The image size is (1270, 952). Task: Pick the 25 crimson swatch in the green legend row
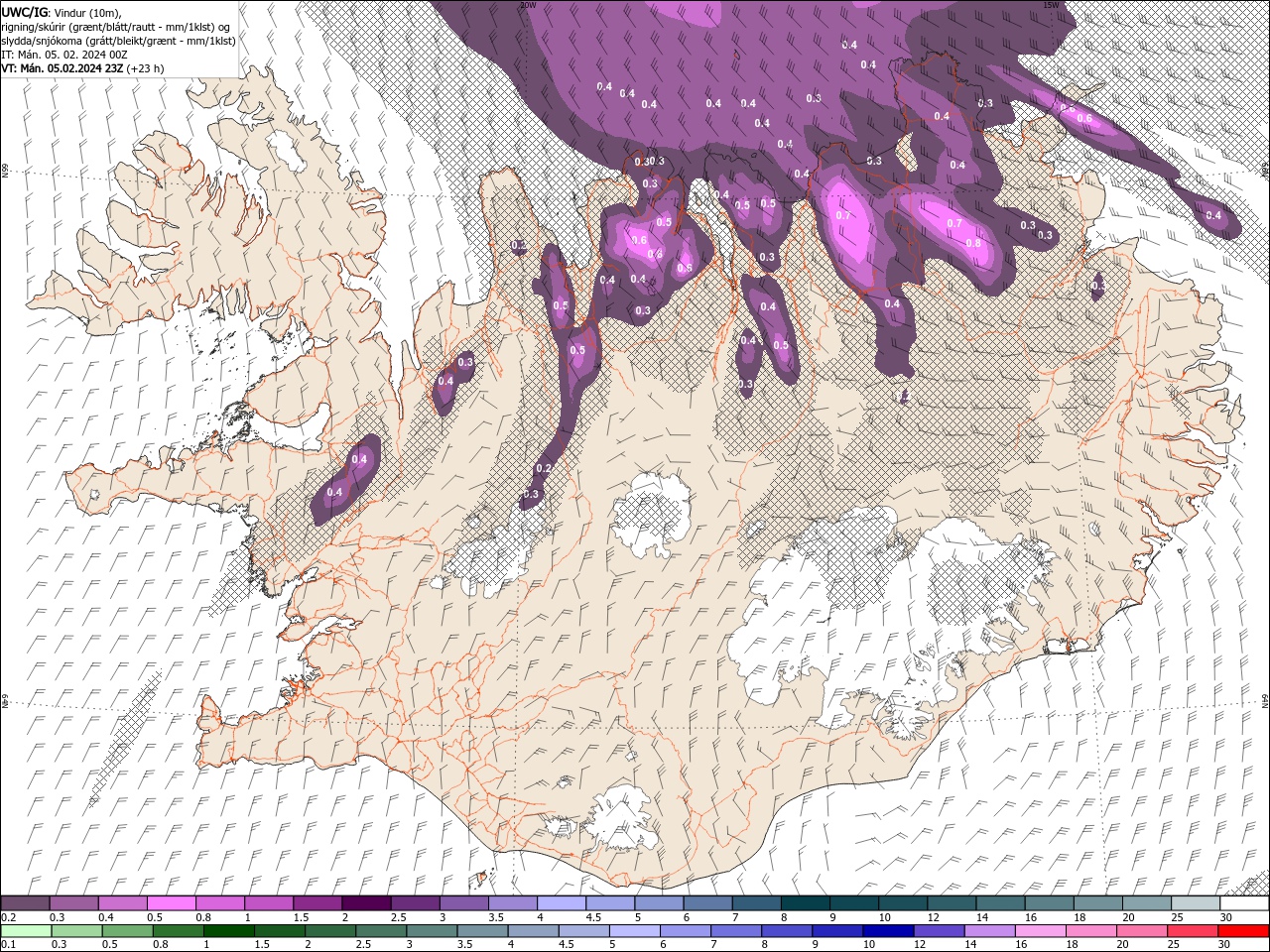(1194, 931)
